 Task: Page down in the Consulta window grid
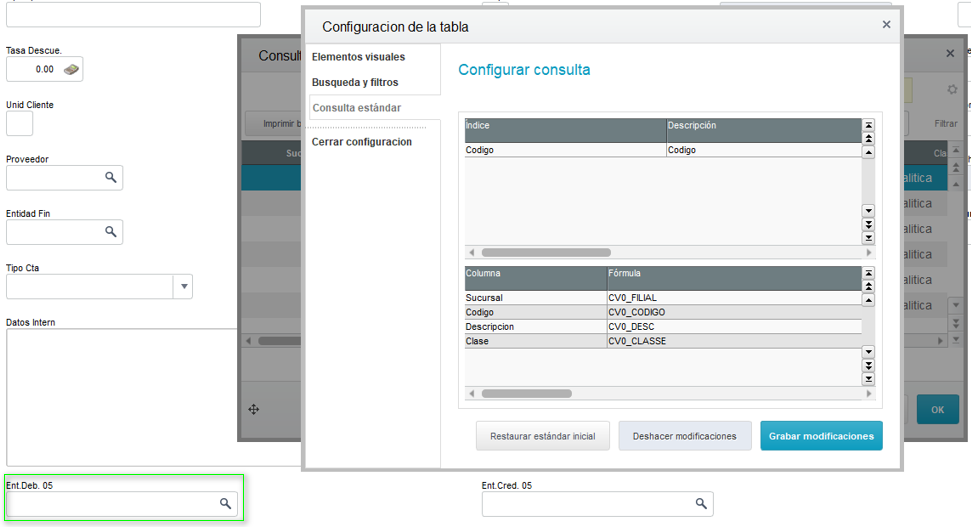[x=956, y=323]
